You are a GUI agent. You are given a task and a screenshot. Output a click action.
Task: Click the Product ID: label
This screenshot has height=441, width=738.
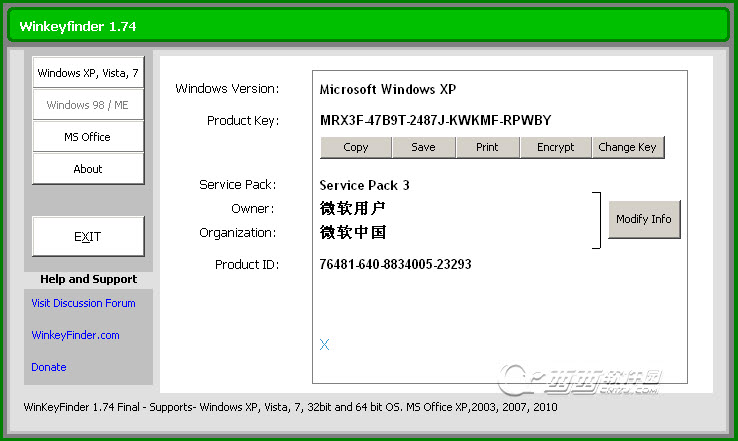tap(247, 265)
